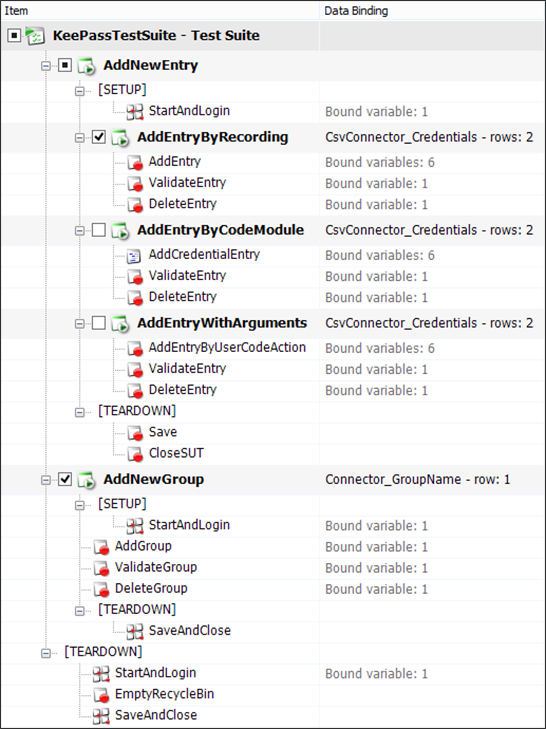
Task: Click the EmptyRecycleBin recording module icon
Action: (100, 695)
